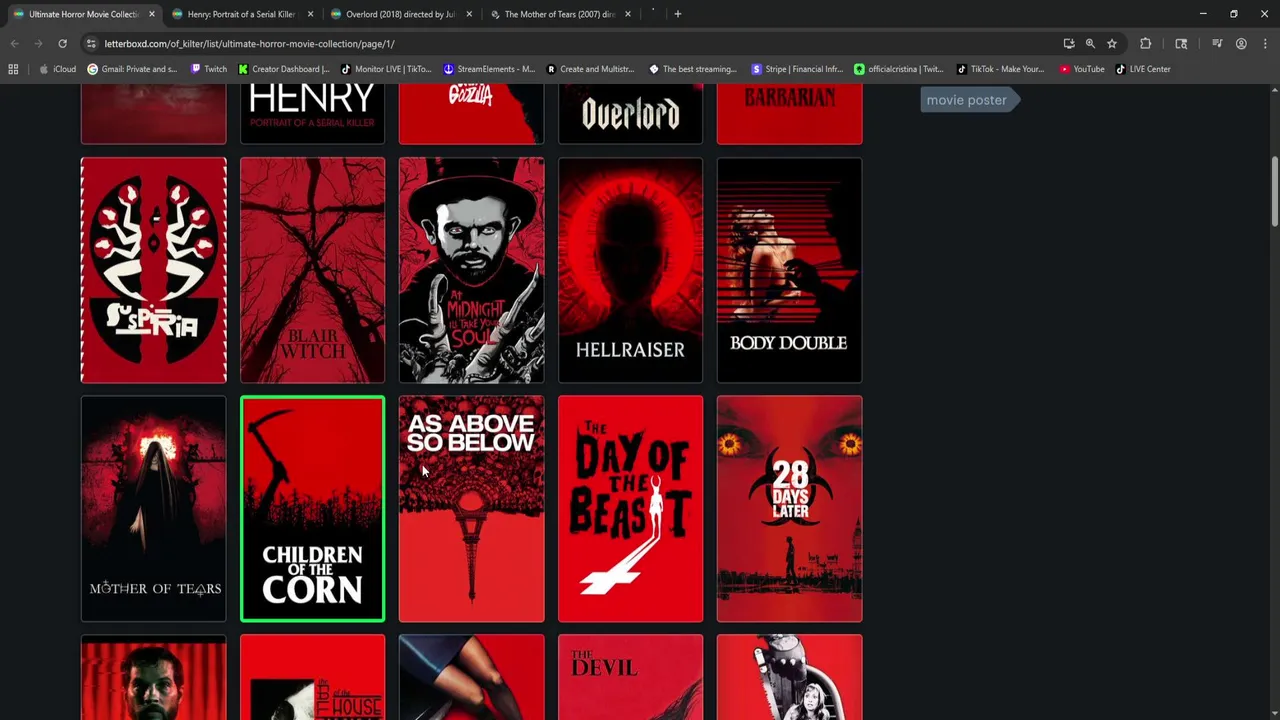Open the Children of the Corn poster
Image resolution: width=1280 pixels, height=720 pixels.
(312, 509)
